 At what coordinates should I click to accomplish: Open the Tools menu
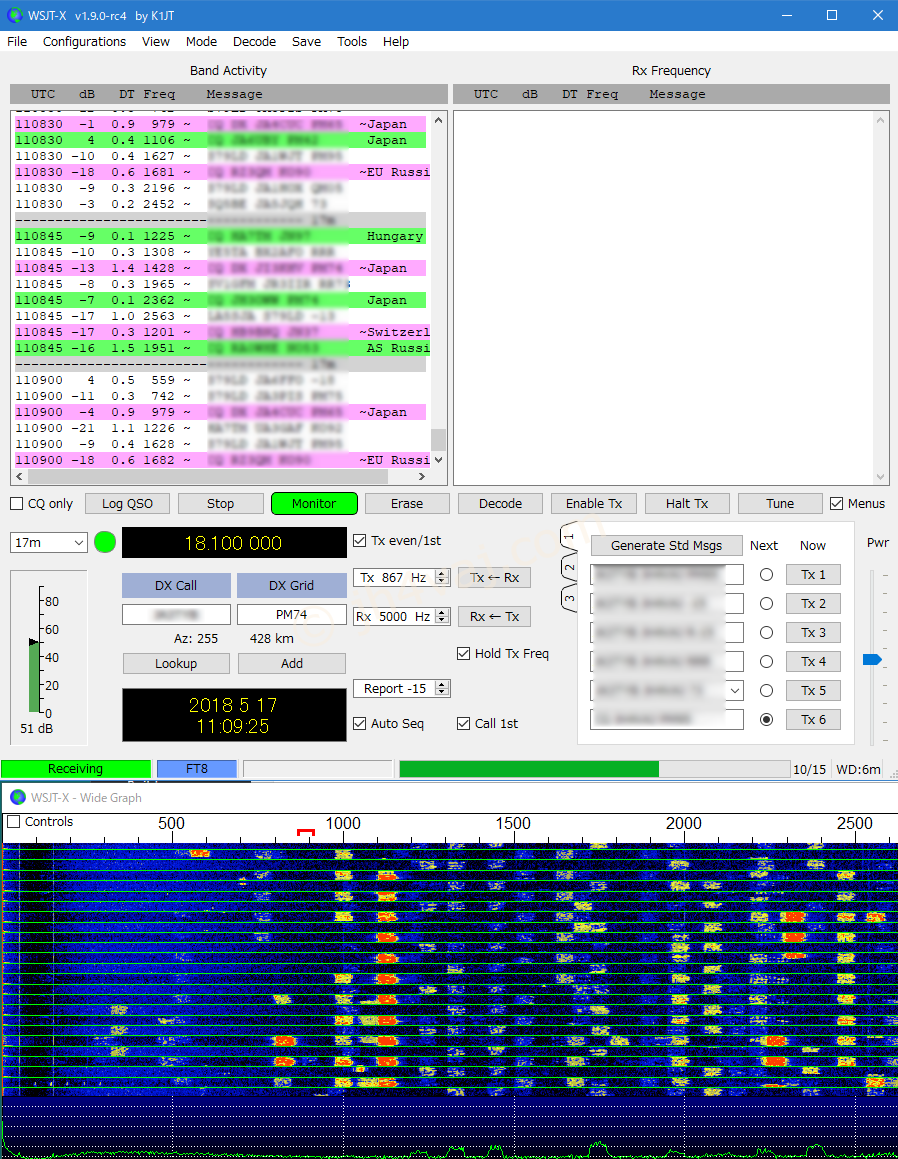[x=352, y=41]
